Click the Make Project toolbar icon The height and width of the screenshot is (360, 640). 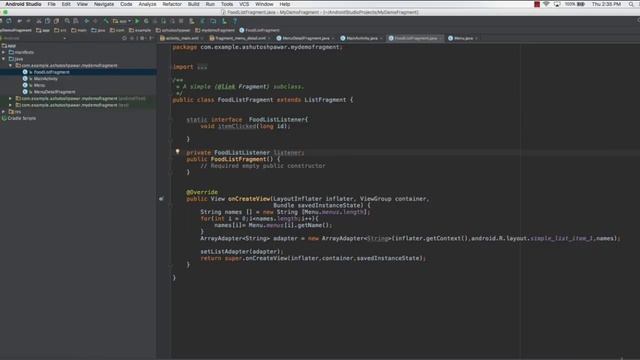[106, 21]
